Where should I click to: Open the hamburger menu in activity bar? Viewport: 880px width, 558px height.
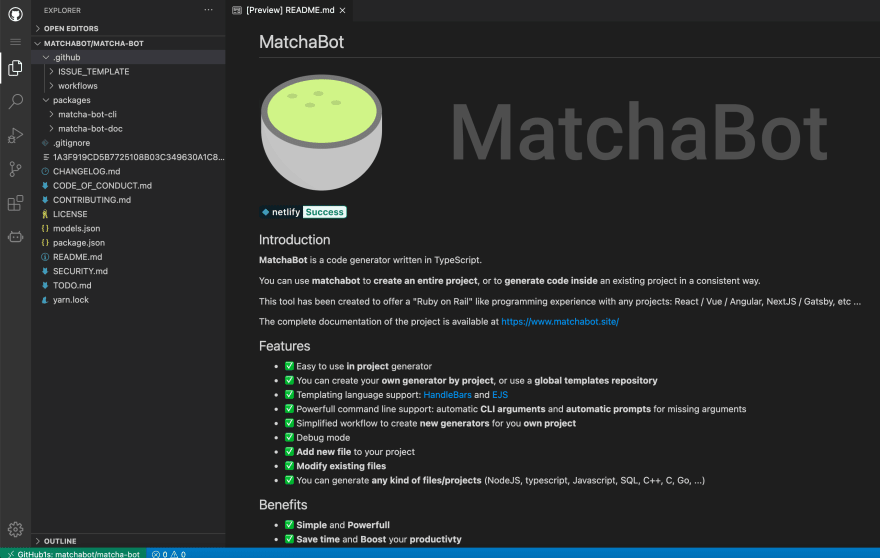point(15,42)
